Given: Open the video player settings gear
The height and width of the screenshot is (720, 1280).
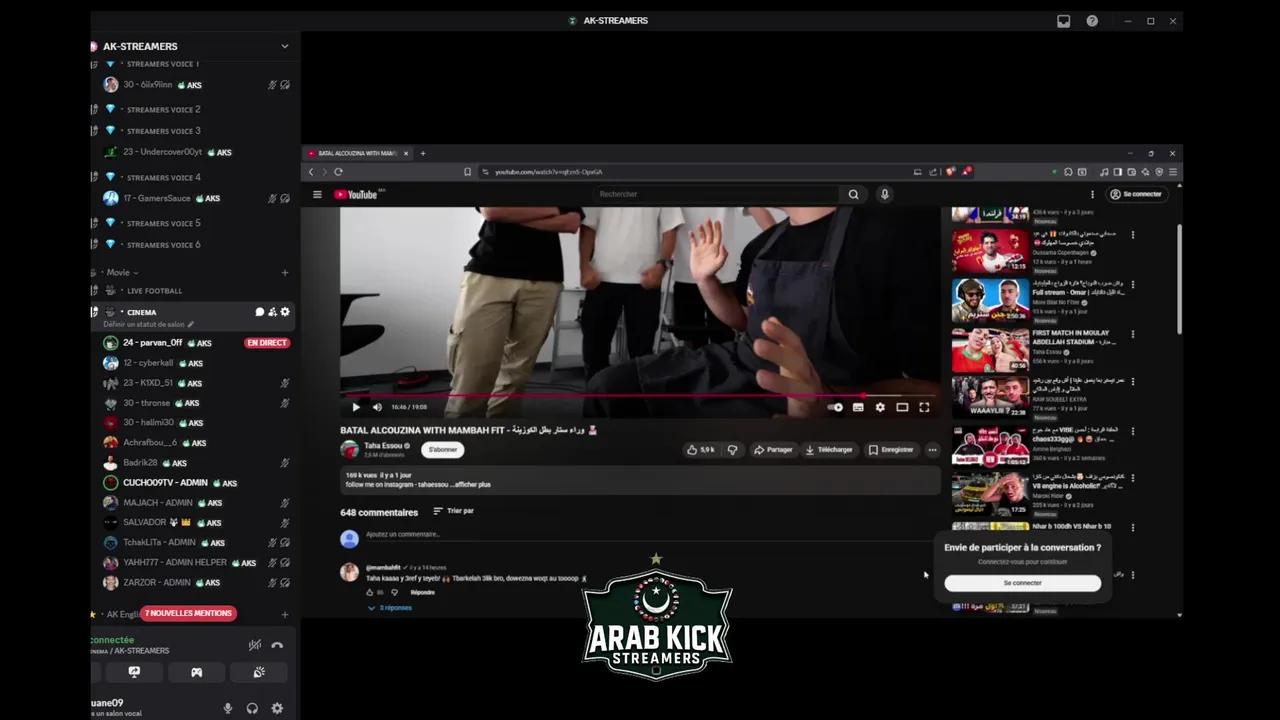Looking at the screenshot, I should pos(880,407).
